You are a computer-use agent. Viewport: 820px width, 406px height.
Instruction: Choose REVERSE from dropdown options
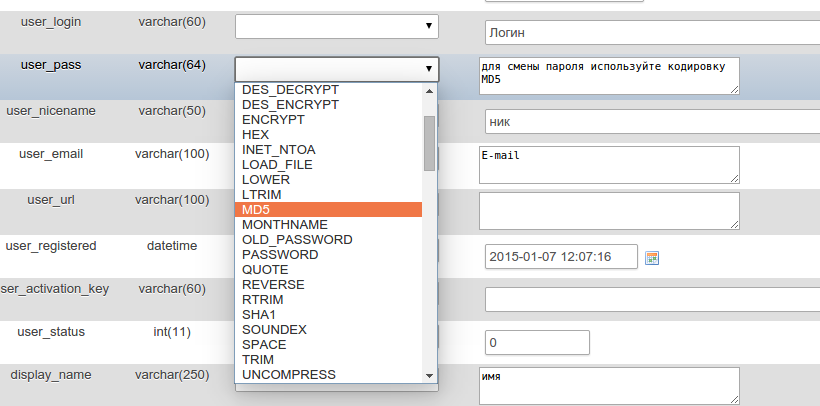(x=328, y=284)
